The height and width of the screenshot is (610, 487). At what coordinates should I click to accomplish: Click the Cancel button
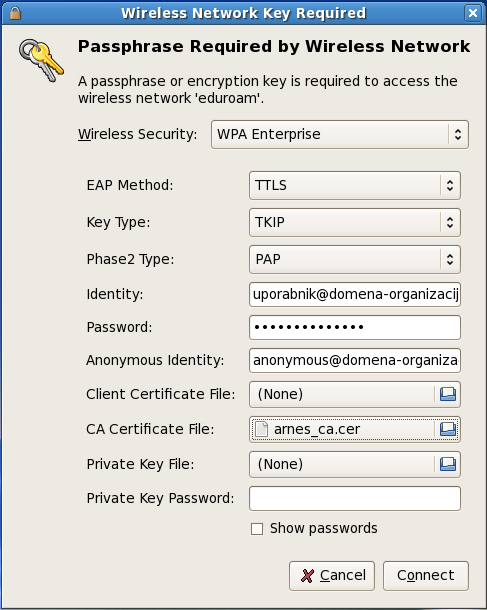coord(332,576)
